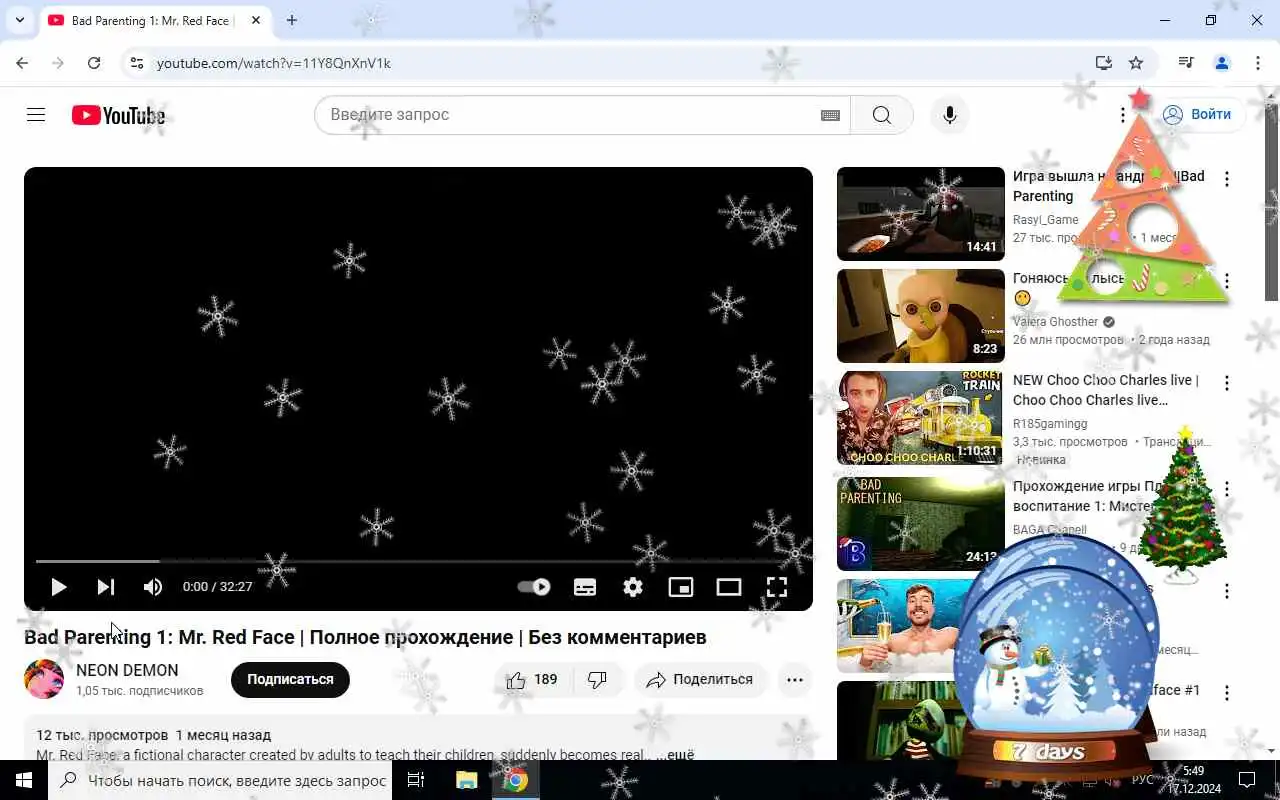Viewport: 1280px width, 800px height.
Task: Click the address bar URL
Action: point(274,63)
